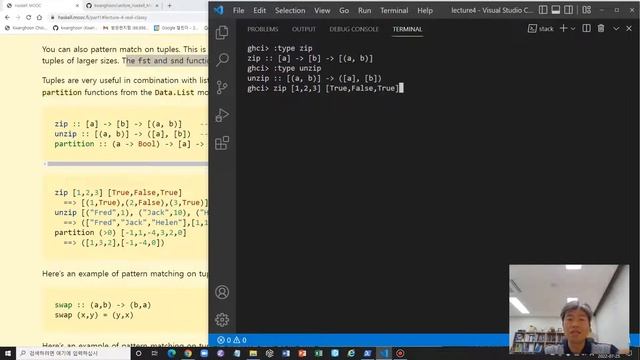The width and height of the screenshot is (640, 360).
Task: Click the stack terminal profile label
Action: (x=541, y=29)
